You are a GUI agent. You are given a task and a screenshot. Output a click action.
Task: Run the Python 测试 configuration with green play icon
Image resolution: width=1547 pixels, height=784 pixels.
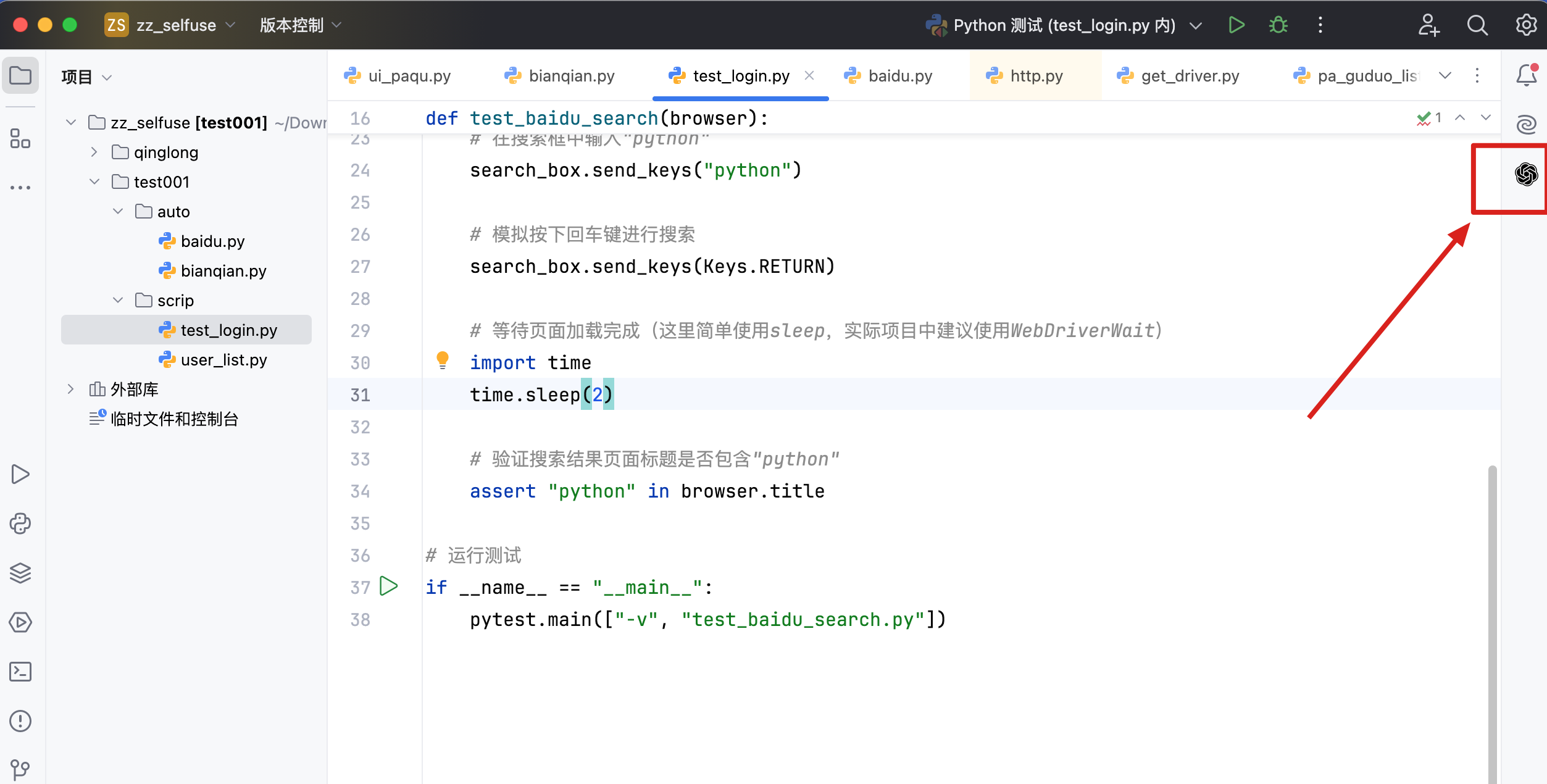[x=1236, y=25]
